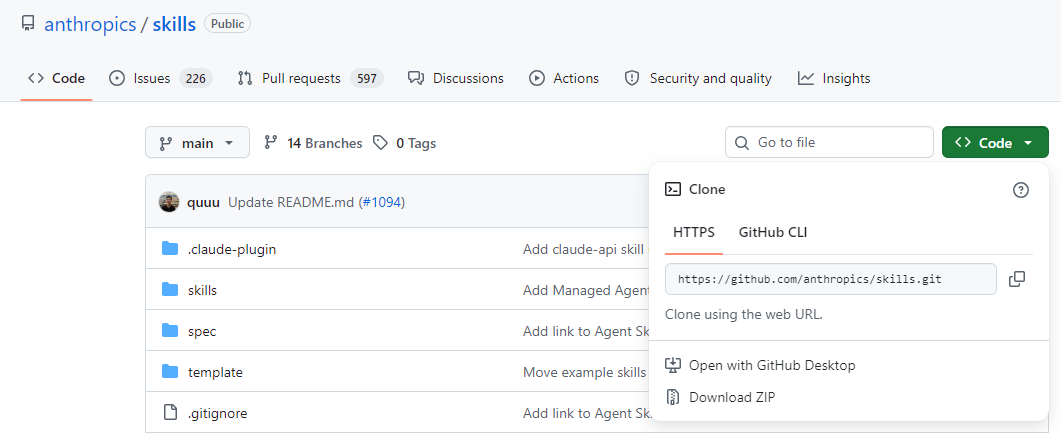Select the GitHub CLI clone tab
Viewport: 1061px width, 433px height.
click(x=773, y=232)
